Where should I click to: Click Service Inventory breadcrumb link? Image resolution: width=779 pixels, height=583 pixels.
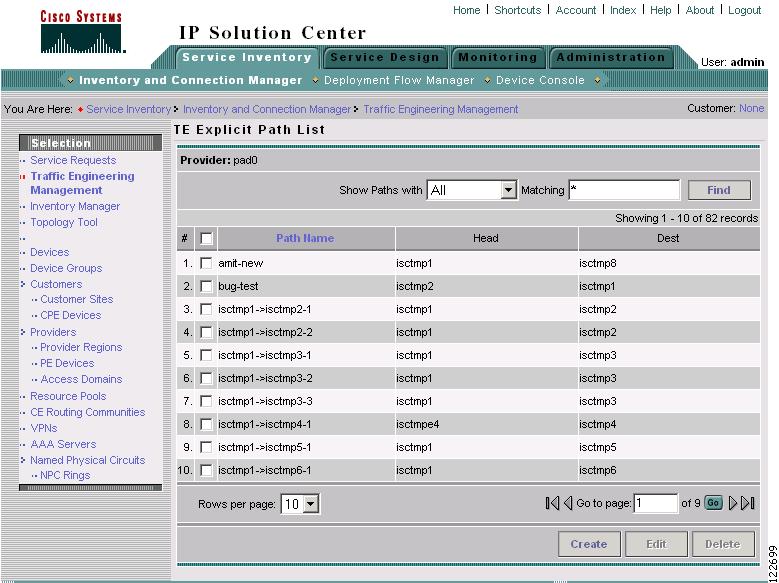tap(129, 109)
